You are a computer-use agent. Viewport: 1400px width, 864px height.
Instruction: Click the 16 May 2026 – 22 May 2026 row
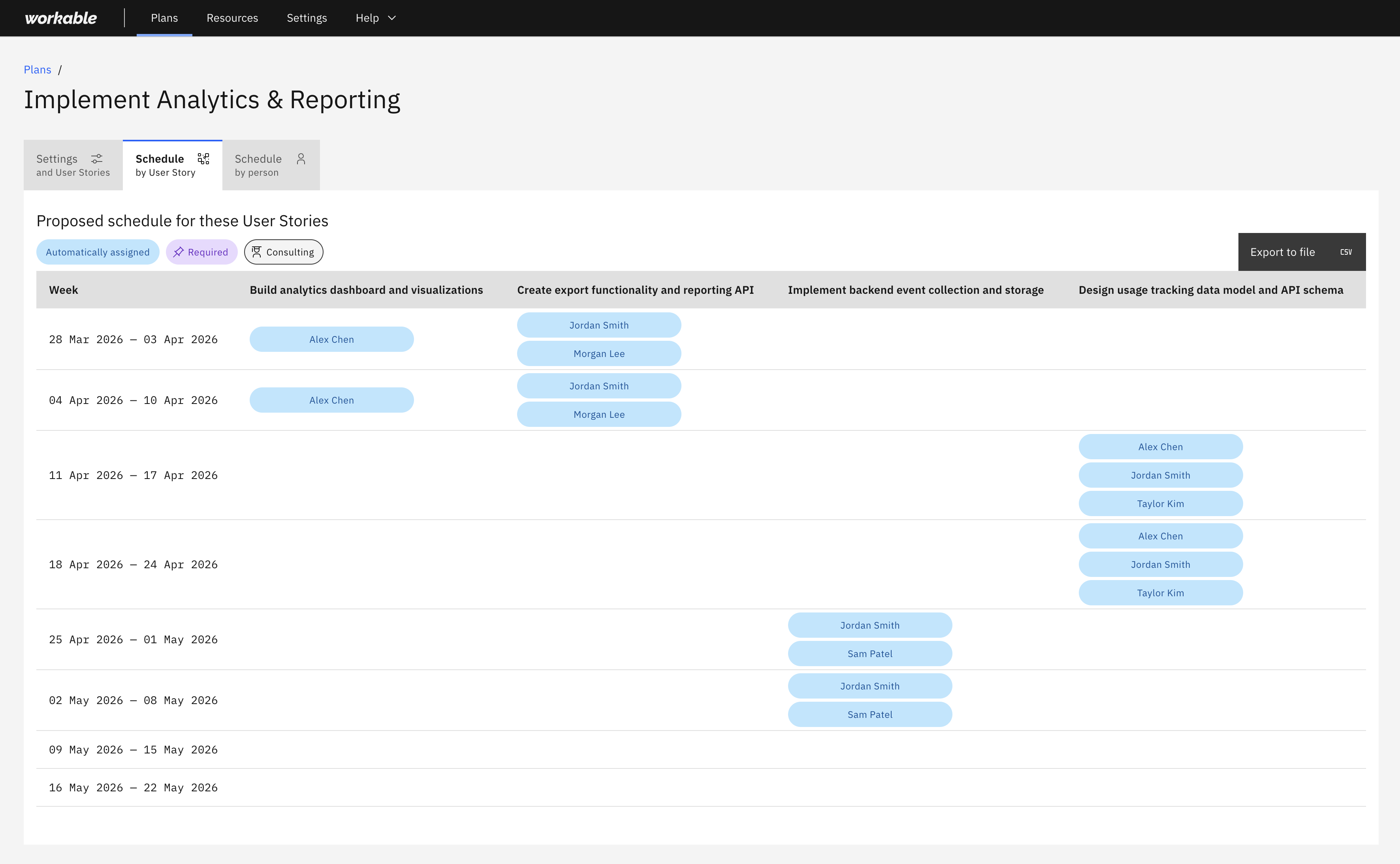tap(702, 787)
